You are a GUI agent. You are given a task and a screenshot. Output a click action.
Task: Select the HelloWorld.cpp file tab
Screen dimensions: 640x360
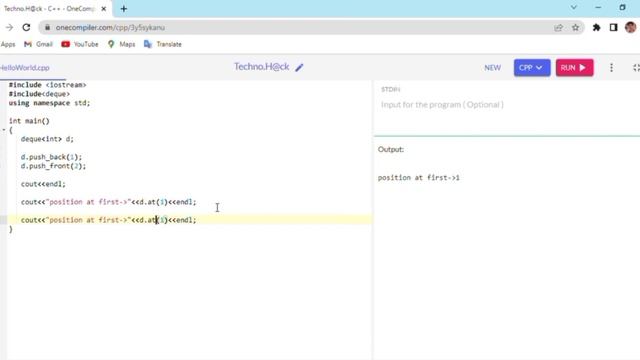pyautogui.click(x=24, y=68)
